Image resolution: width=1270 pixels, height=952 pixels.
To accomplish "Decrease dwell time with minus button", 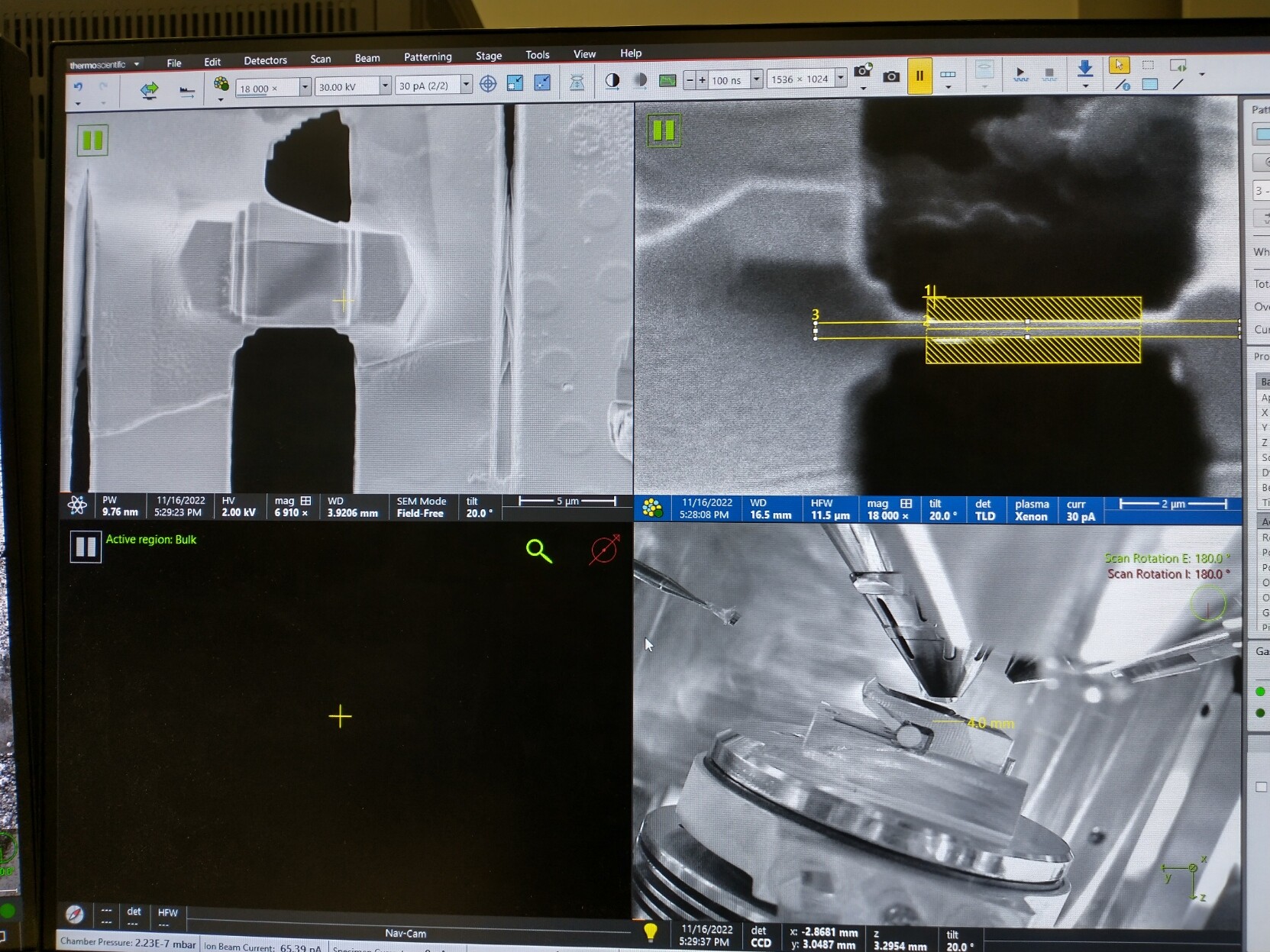I will [690, 80].
